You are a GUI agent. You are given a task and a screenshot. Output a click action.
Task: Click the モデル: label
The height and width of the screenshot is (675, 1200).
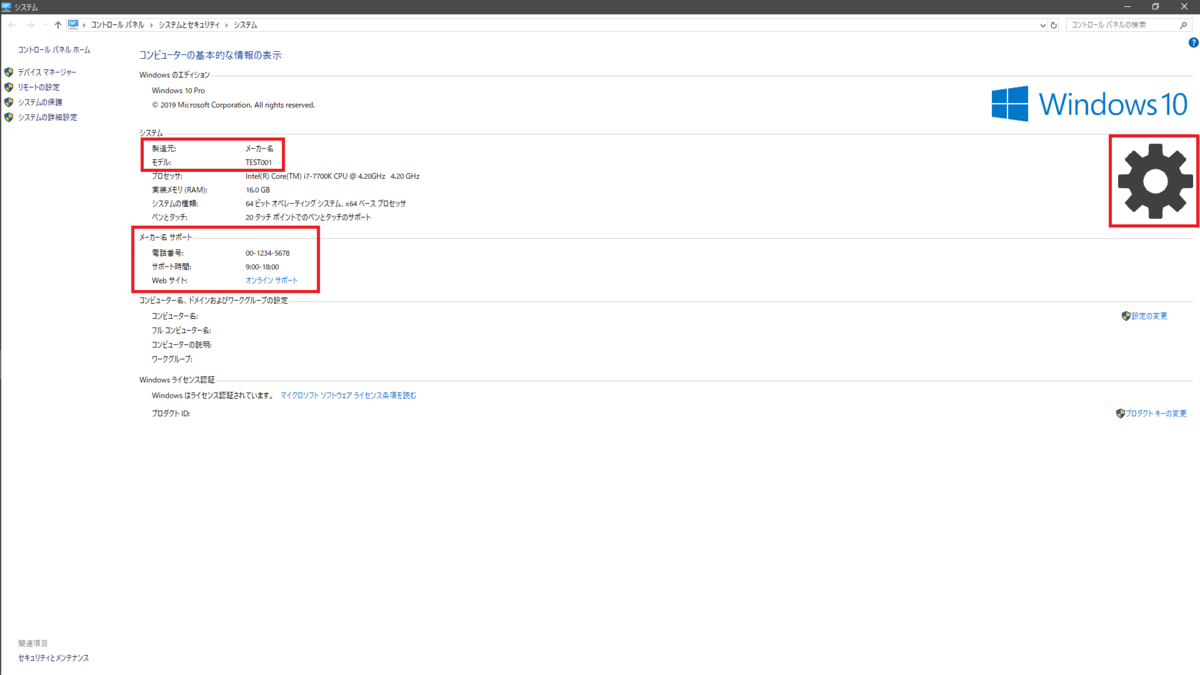(162, 162)
